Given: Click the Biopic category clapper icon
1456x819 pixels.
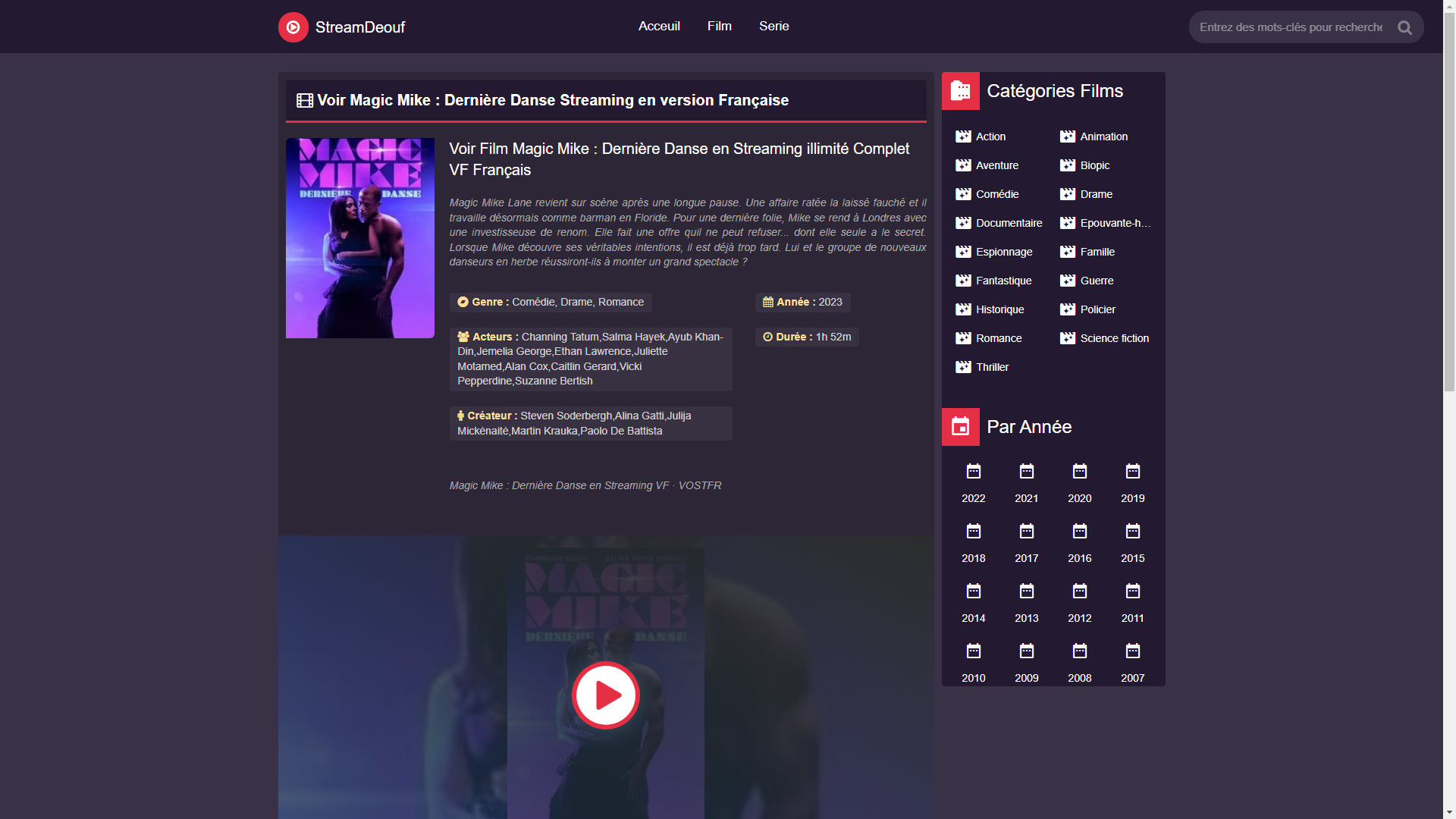Looking at the screenshot, I should (x=1068, y=165).
